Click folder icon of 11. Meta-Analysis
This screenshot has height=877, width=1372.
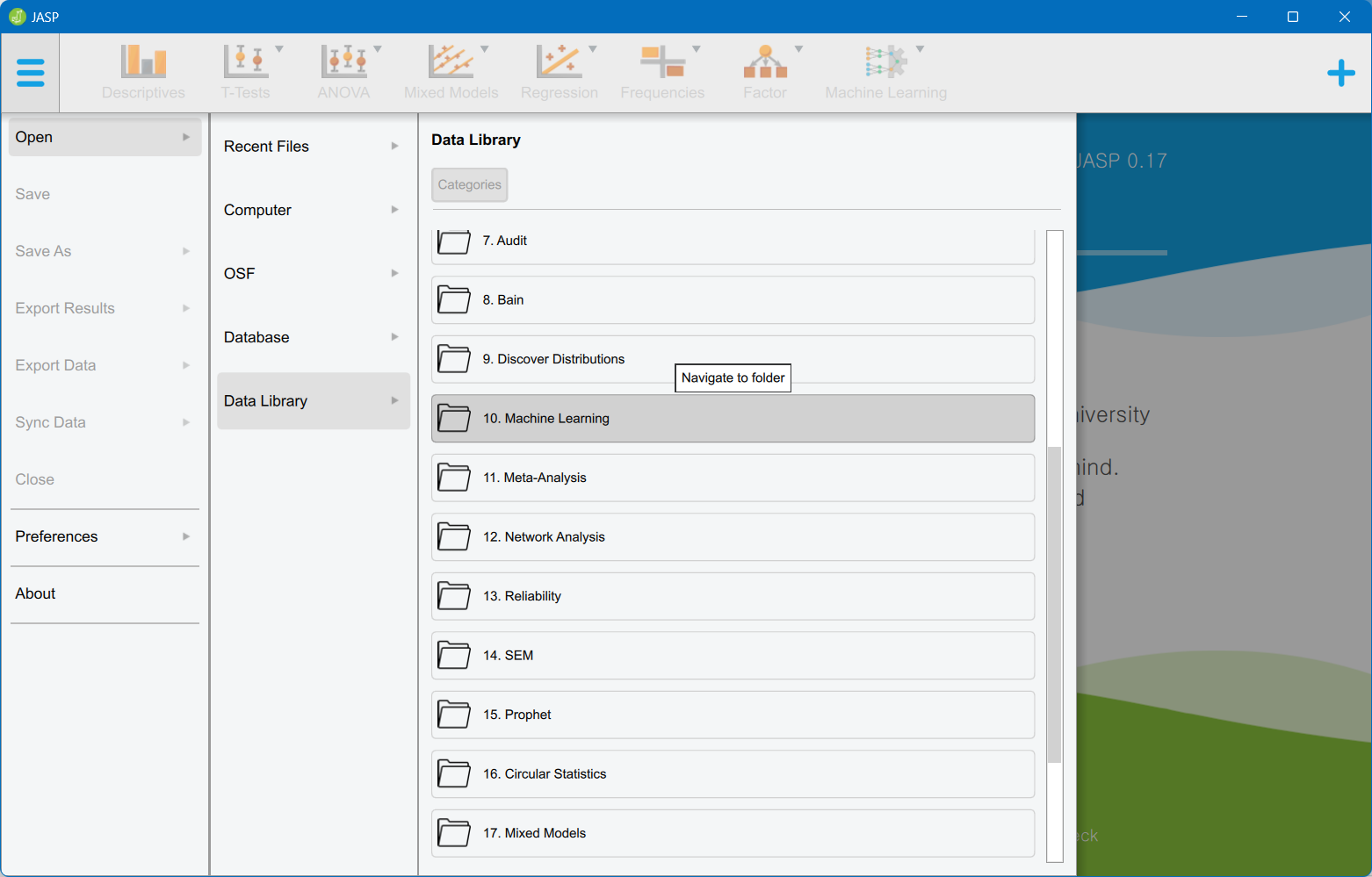click(x=454, y=478)
